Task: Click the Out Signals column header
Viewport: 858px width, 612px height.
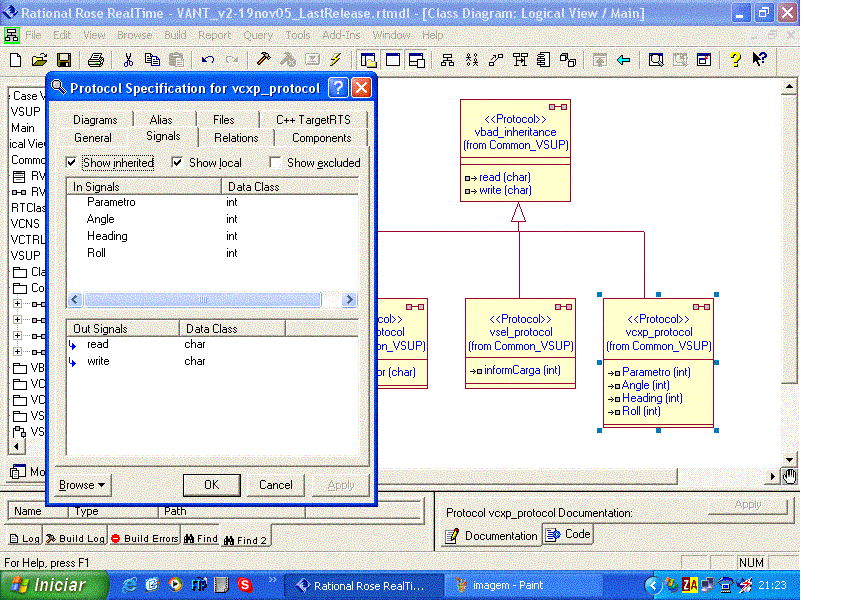Action: coord(123,328)
